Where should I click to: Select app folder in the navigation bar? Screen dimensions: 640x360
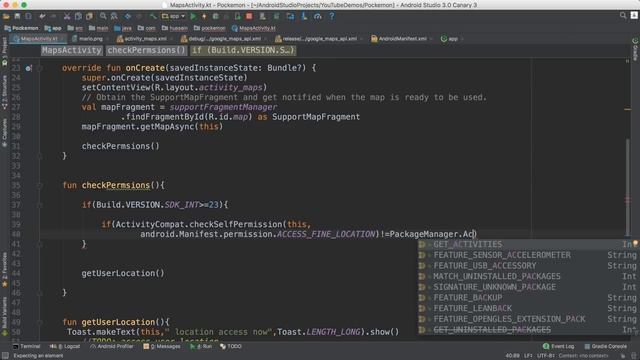(53, 28)
